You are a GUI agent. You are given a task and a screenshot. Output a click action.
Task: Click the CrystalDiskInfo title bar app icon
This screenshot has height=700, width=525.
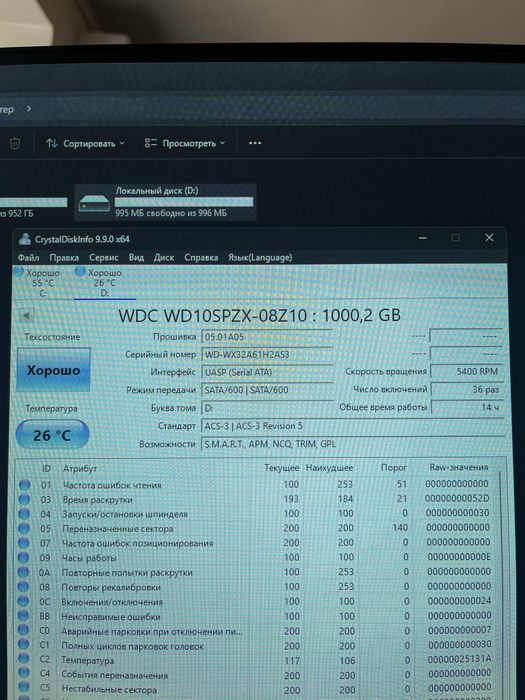click(x=25, y=239)
